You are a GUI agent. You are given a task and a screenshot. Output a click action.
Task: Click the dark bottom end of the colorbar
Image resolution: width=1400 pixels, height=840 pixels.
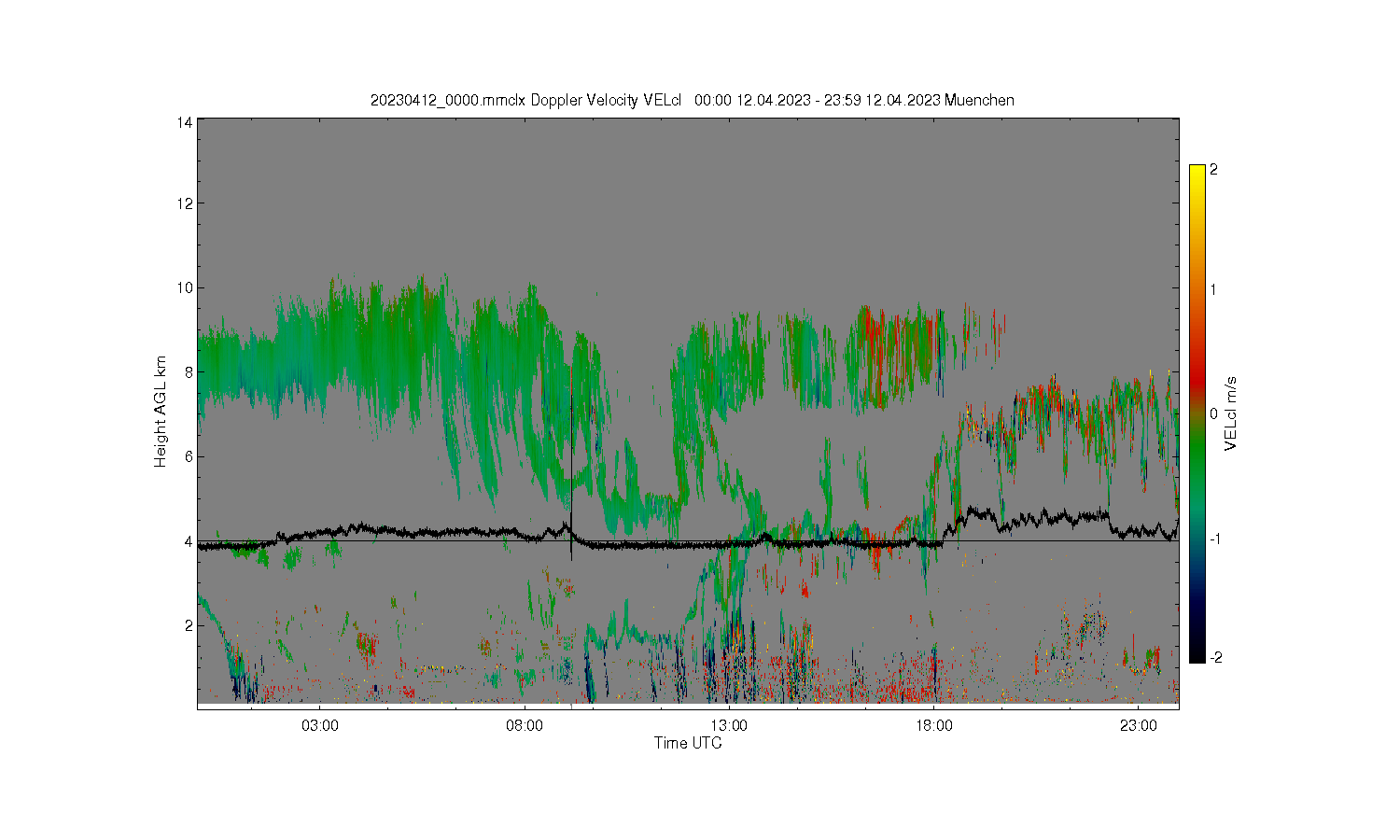1197,649
